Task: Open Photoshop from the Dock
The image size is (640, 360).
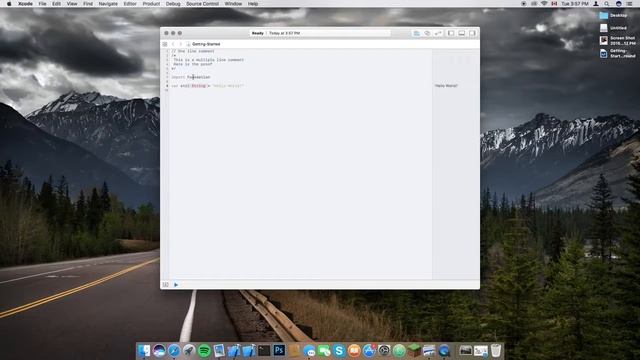Action: [x=279, y=351]
